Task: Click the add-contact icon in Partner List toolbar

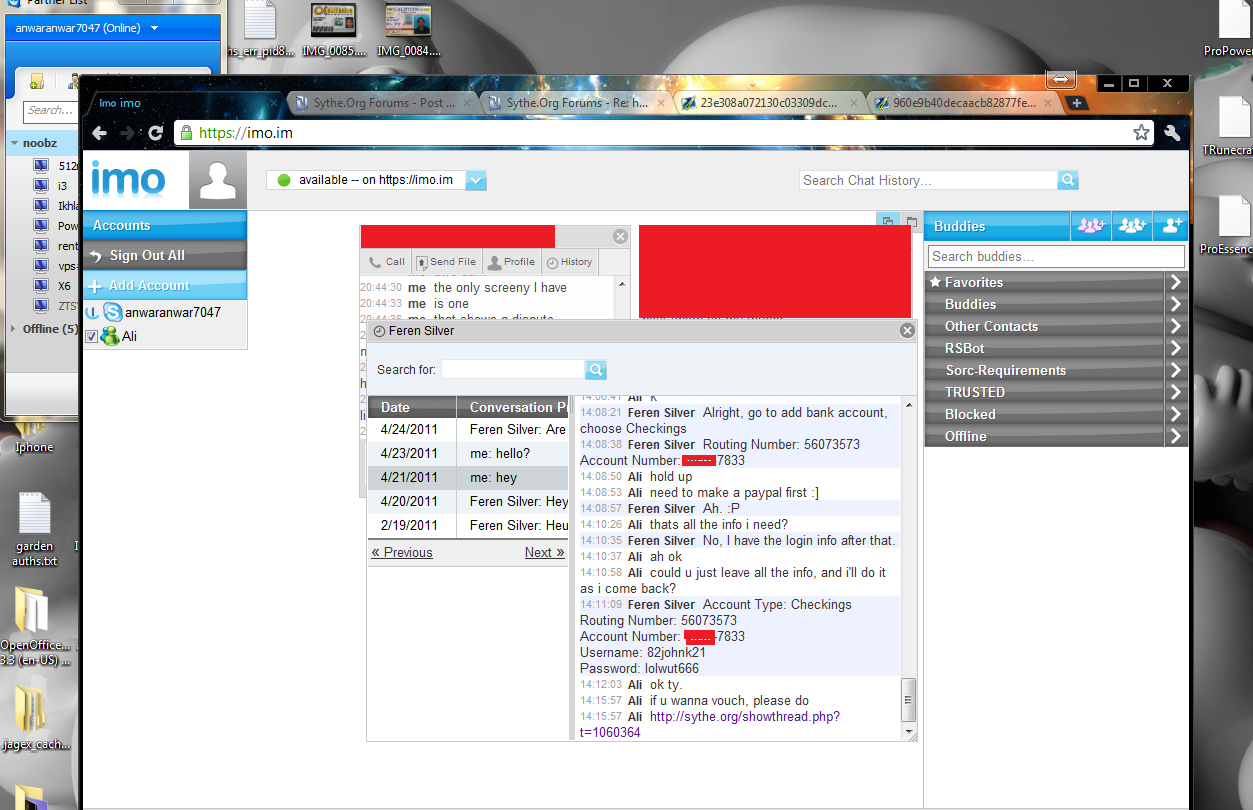Action: (x=36, y=82)
